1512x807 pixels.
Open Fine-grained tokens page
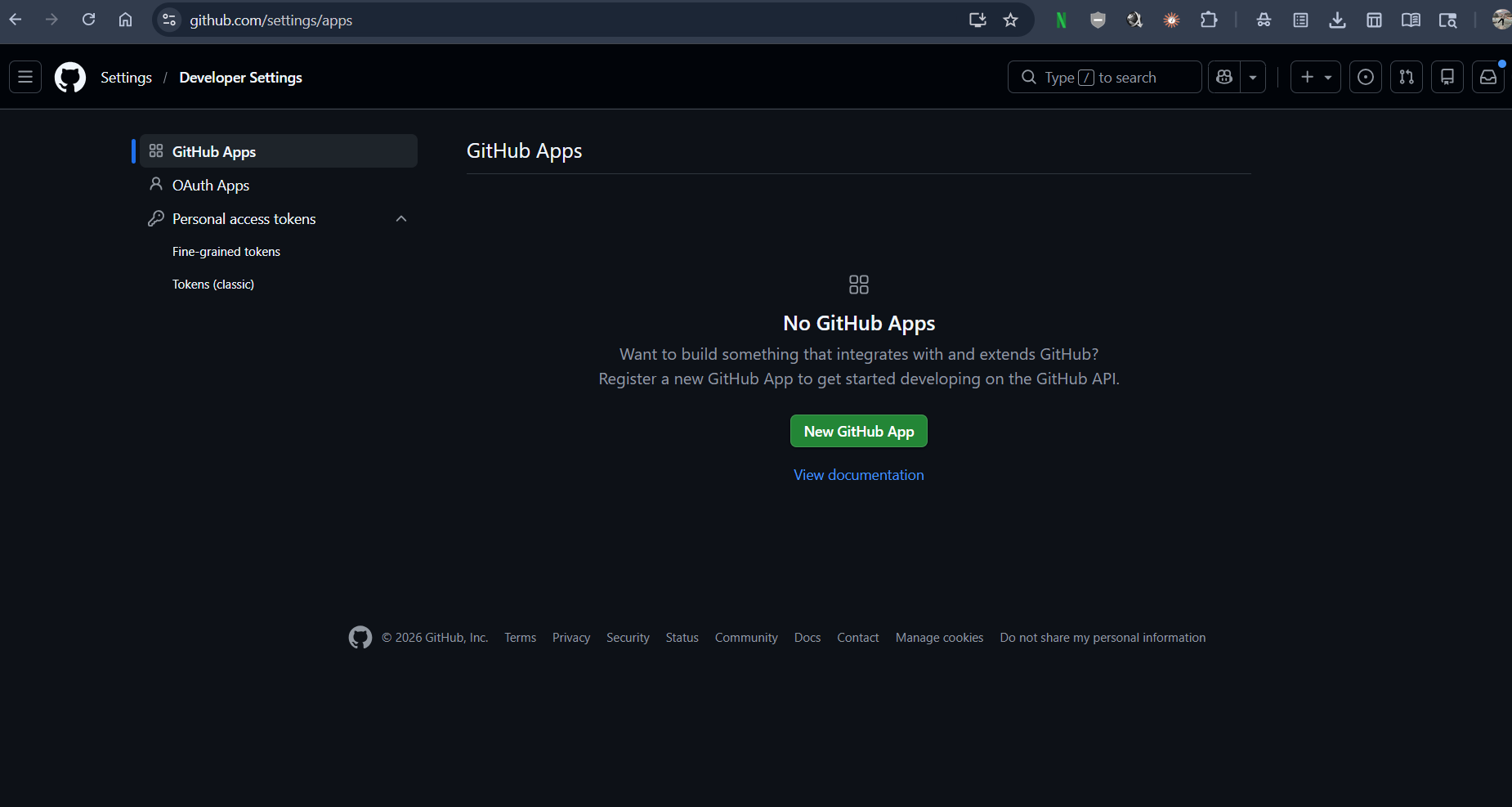coord(226,252)
